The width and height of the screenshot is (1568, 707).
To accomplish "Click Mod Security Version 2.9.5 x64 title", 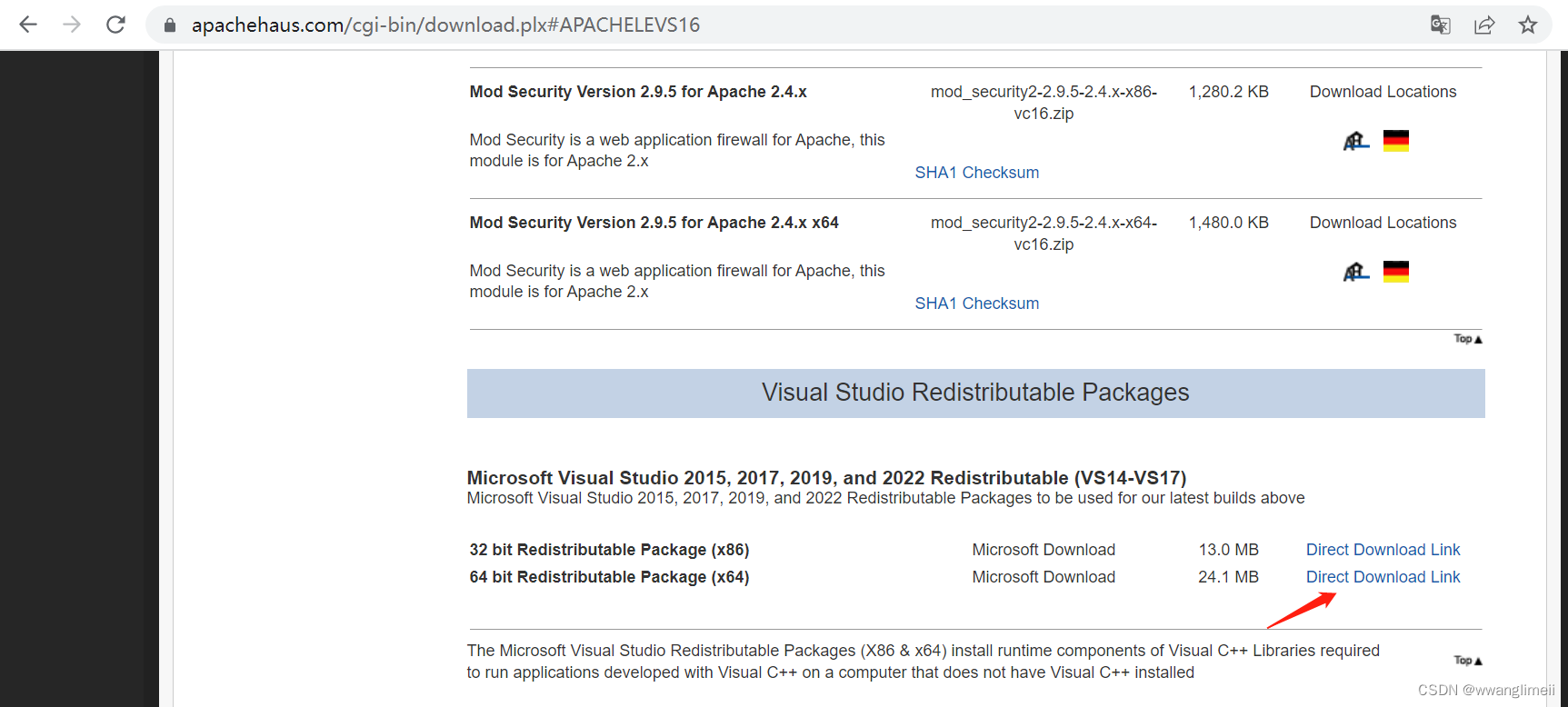I will point(654,223).
